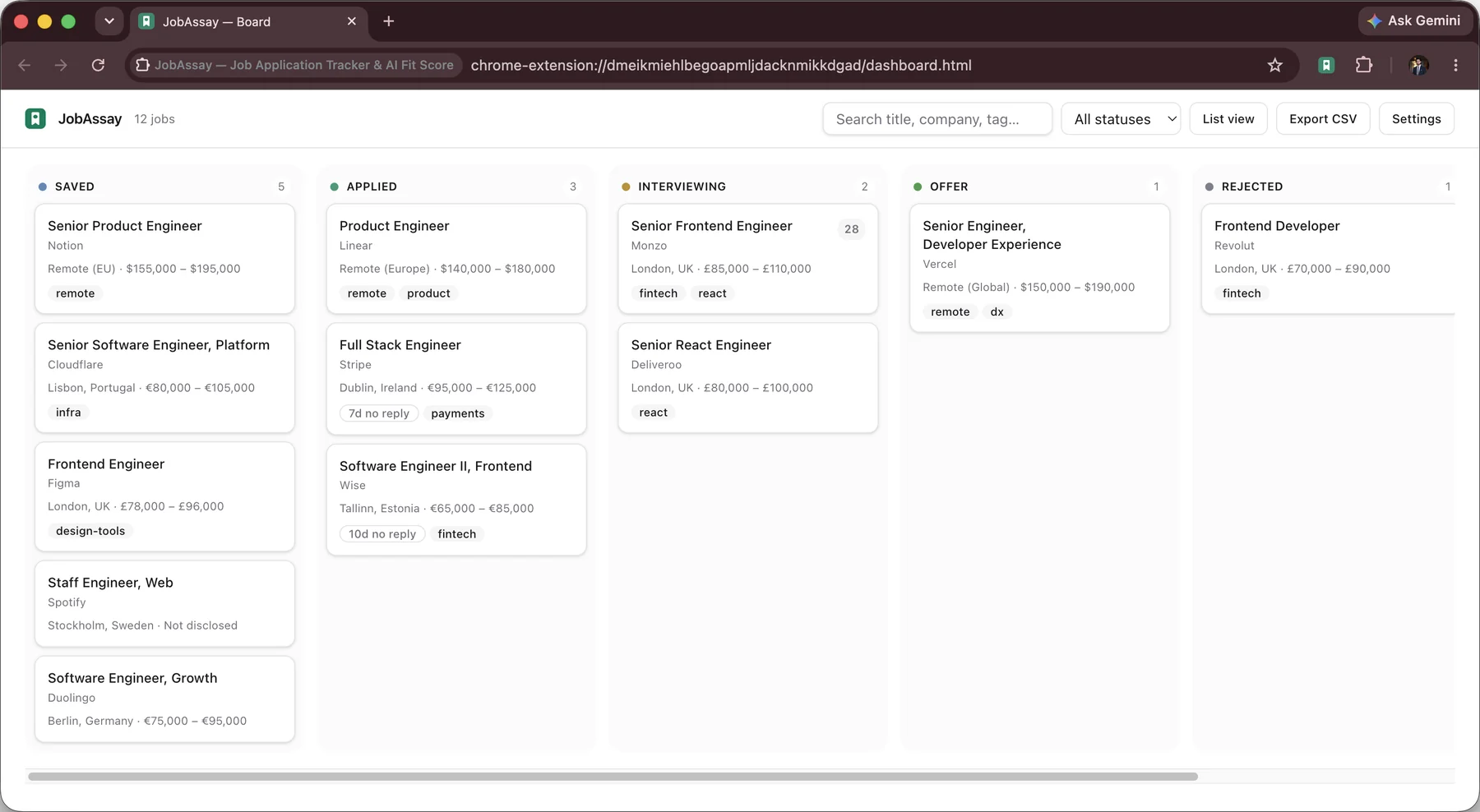Open the Senior Software Engineer, Platform card
The image size is (1480, 812).
tap(164, 378)
